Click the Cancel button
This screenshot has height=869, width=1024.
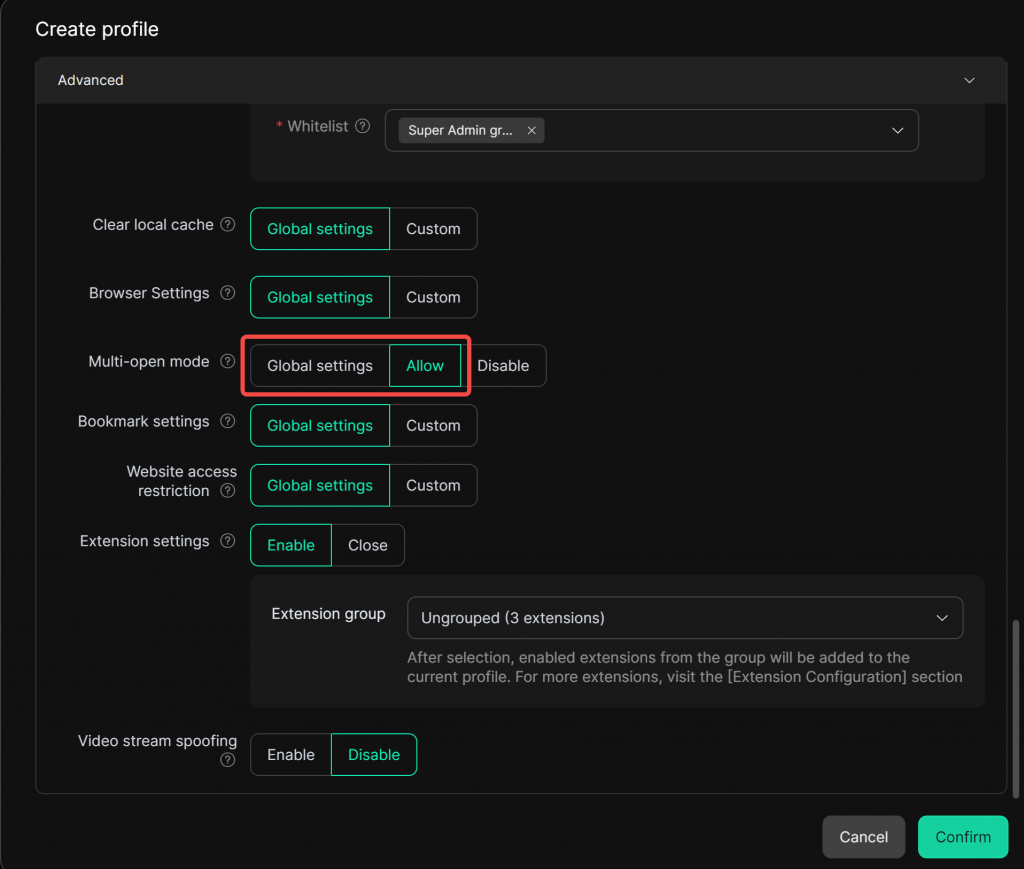[x=863, y=837]
